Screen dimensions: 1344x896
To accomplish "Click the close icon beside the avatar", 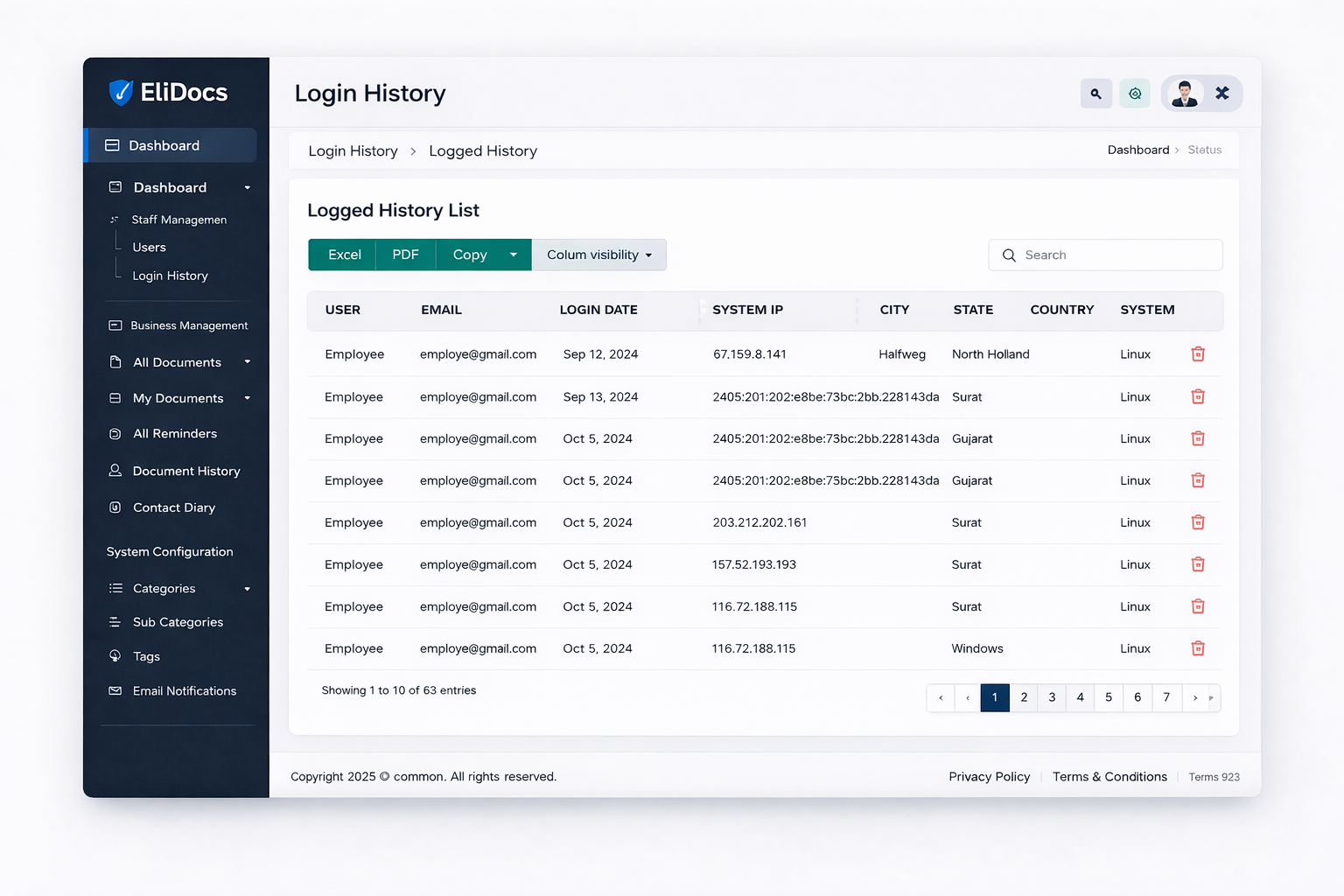I will click(x=1222, y=93).
